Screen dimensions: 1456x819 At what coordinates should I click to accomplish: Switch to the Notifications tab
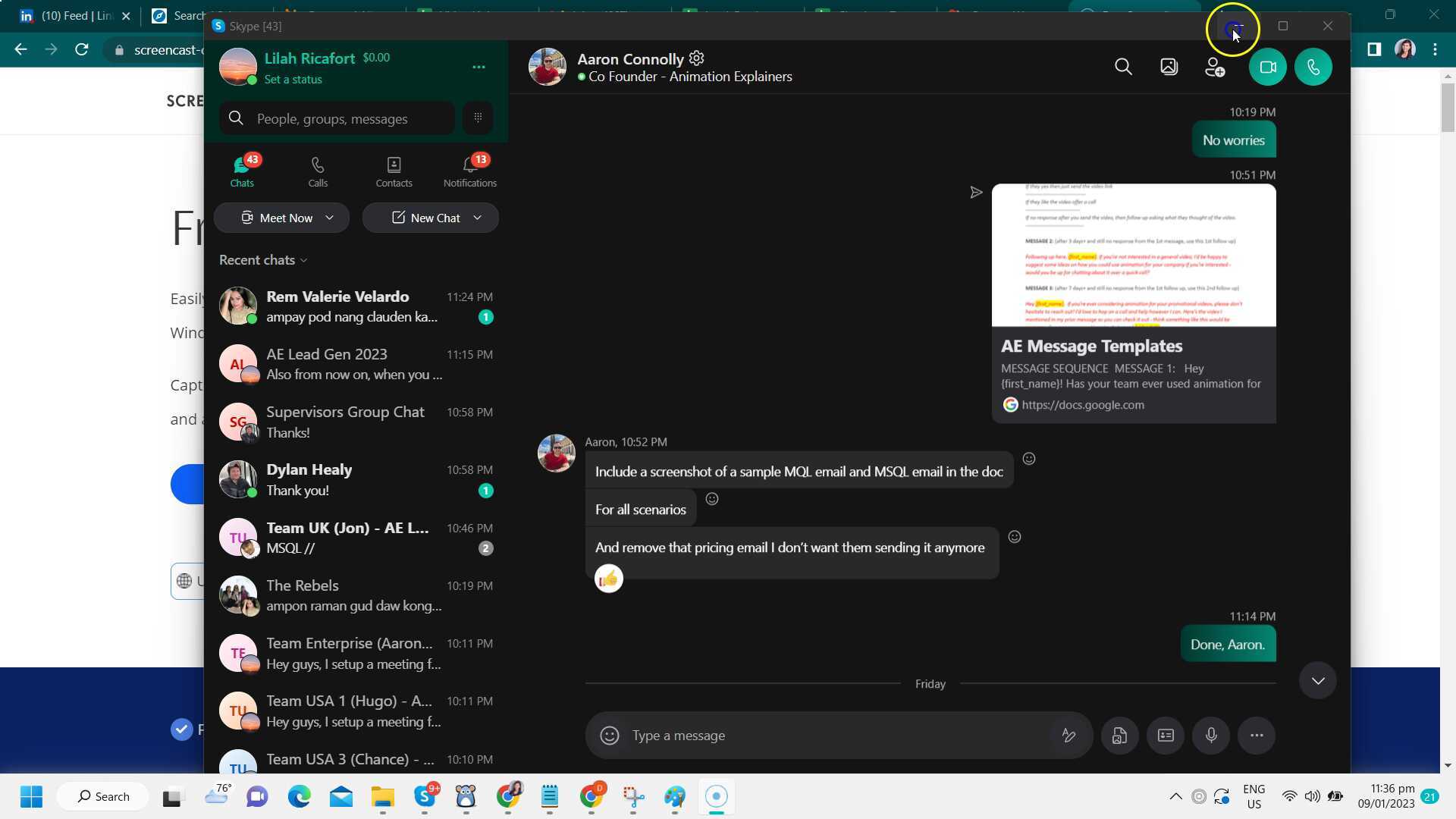469,171
